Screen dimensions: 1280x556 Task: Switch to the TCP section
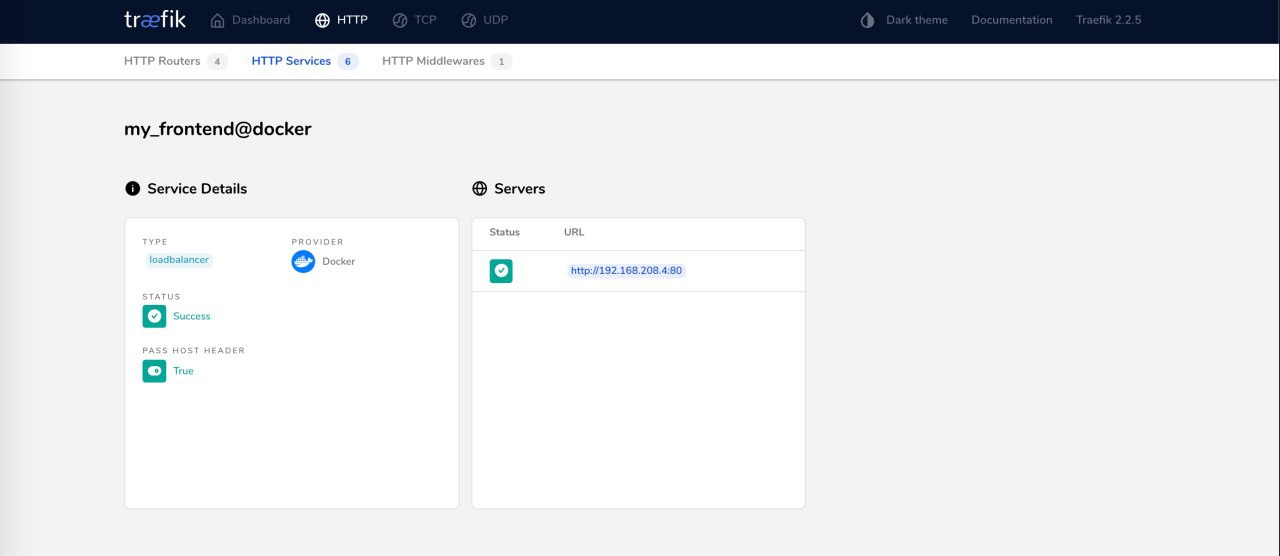[x=414, y=20]
